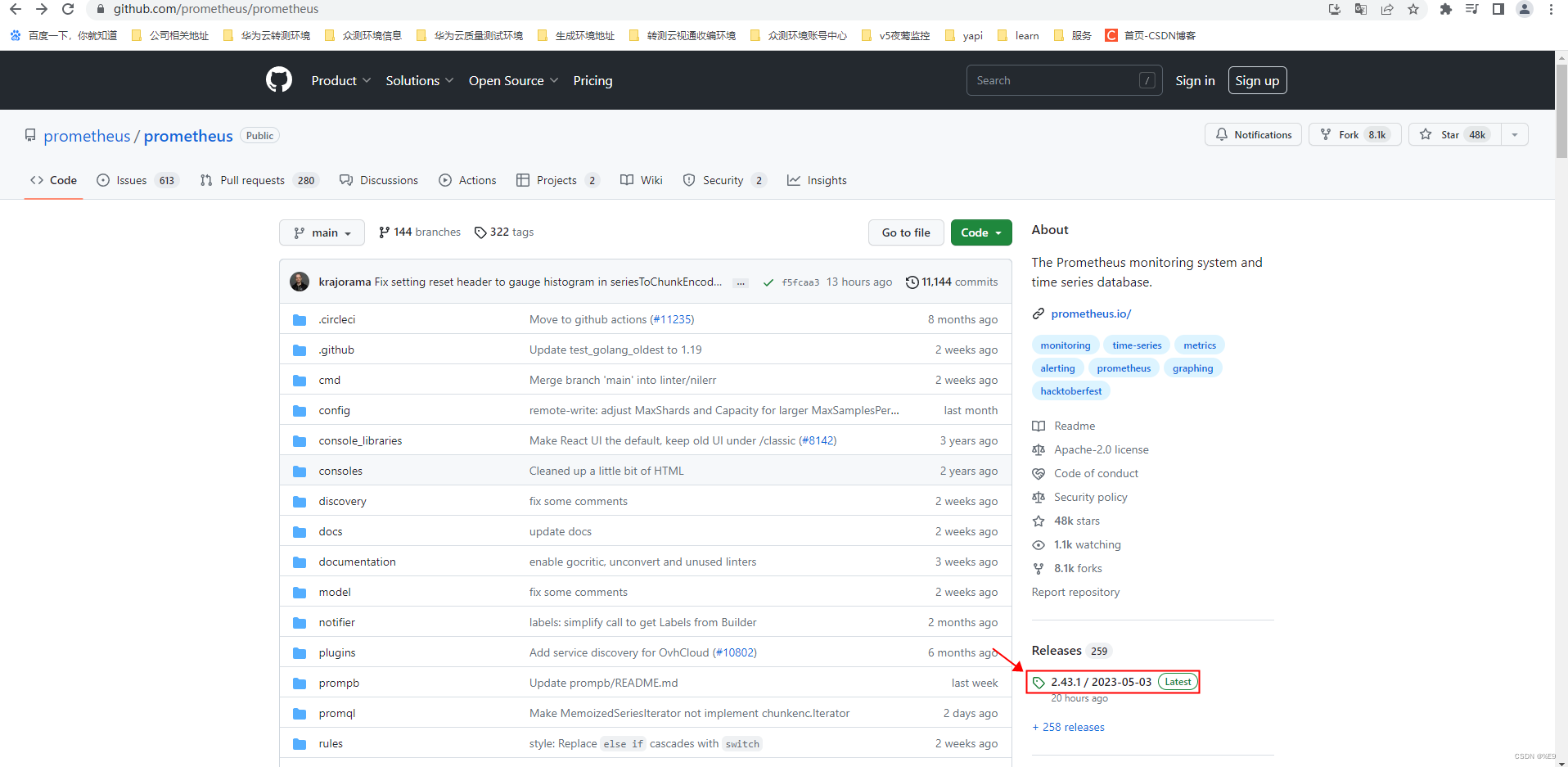Viewport: 1568px width, 767px height.
Task: Open the browser three-dot menu
Action: (1551, 9)
